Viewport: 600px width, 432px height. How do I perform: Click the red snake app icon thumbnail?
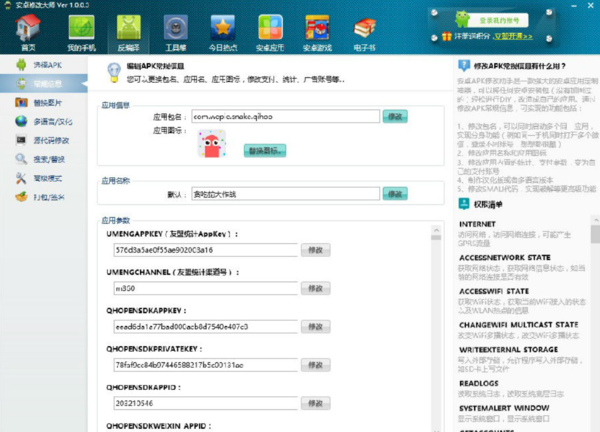212,144
